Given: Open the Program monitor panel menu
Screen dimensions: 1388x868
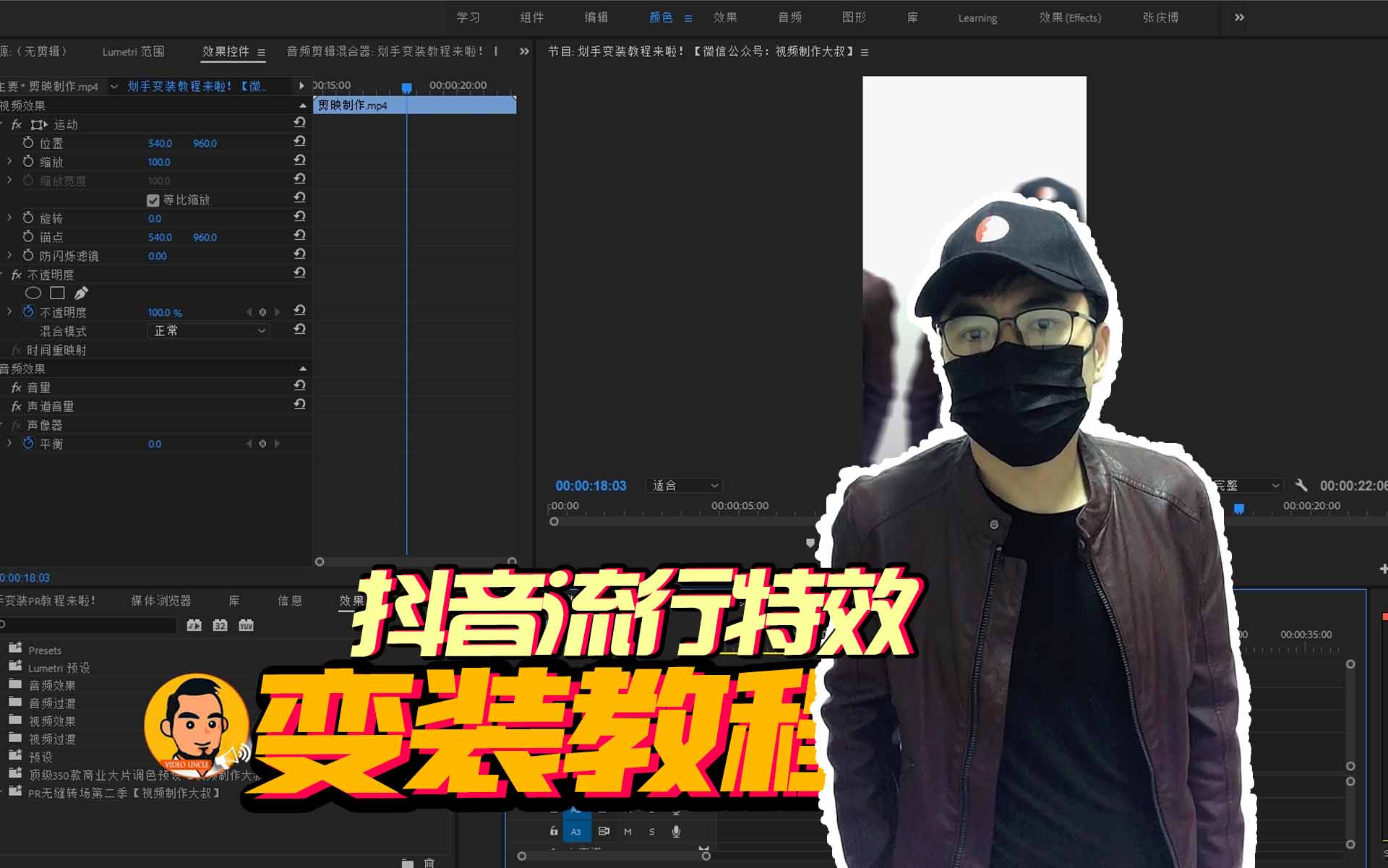Looking at the screenshot, I should coord(865,52).
